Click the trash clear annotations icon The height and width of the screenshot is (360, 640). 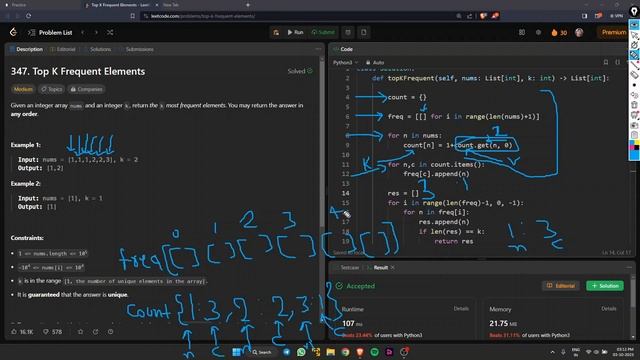click(x=634, y=105)
